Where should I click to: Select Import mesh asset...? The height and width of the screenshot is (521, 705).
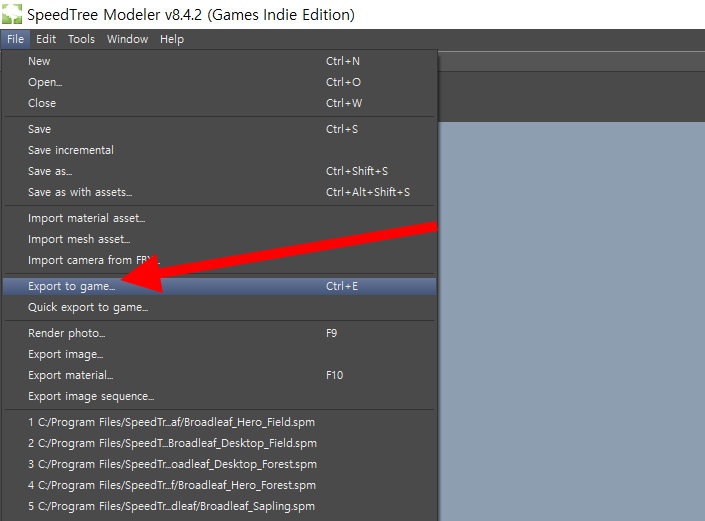pyautogui.click(x=219, y=239)
